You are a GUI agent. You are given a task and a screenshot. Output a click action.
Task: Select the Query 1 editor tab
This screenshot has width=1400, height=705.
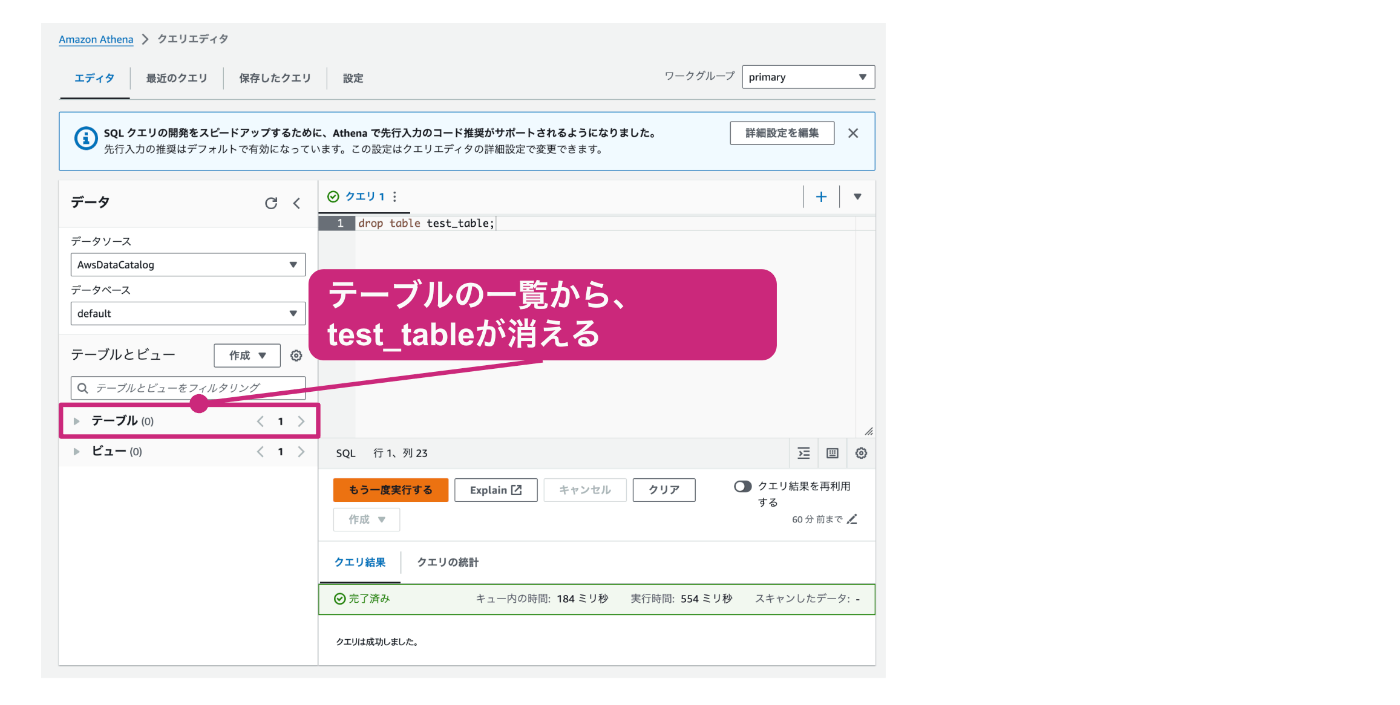(x=364, y=197)
